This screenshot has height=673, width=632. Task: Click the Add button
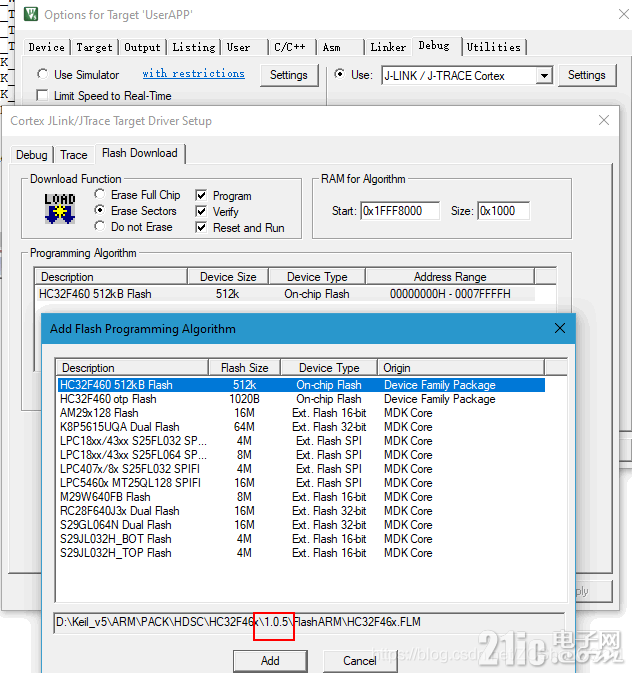[x=270, y=661]
